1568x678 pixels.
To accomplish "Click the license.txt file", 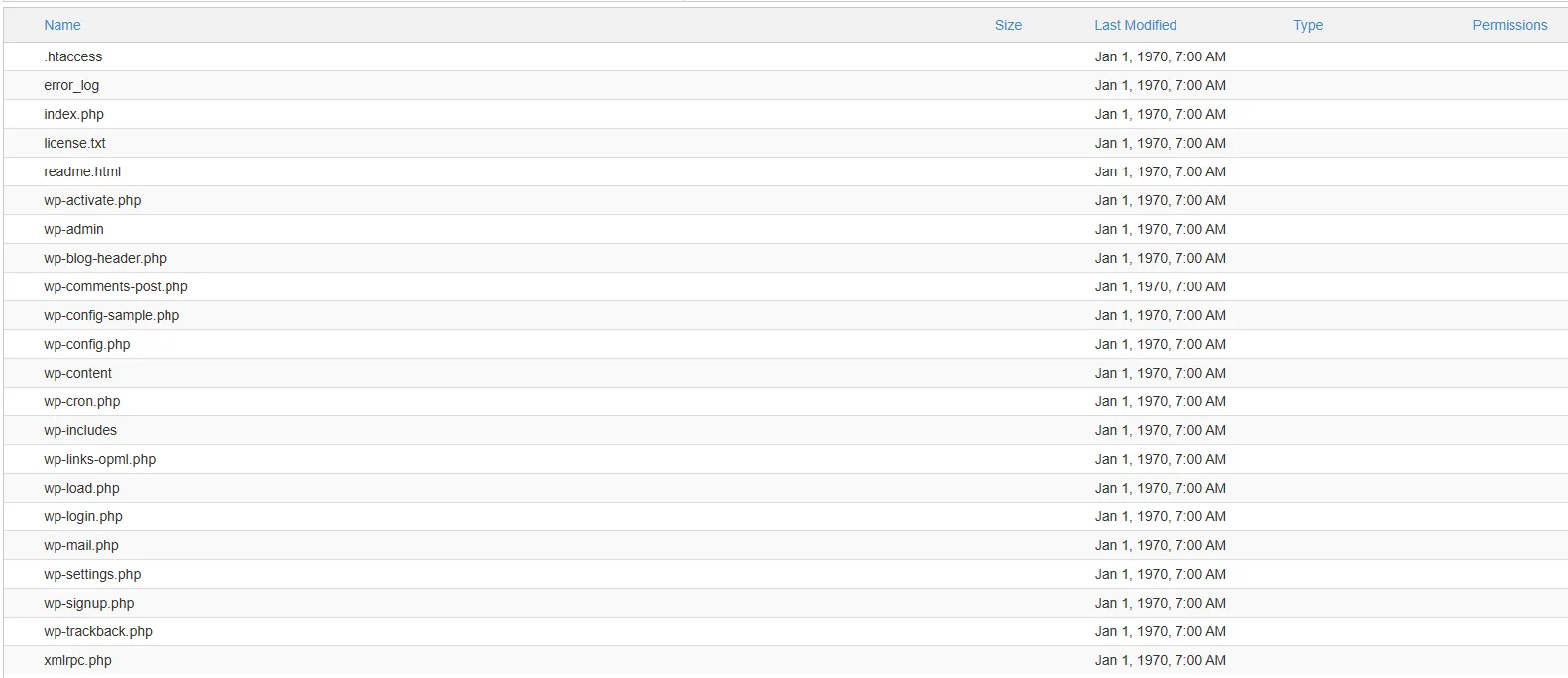I will (x=74, y=143).
